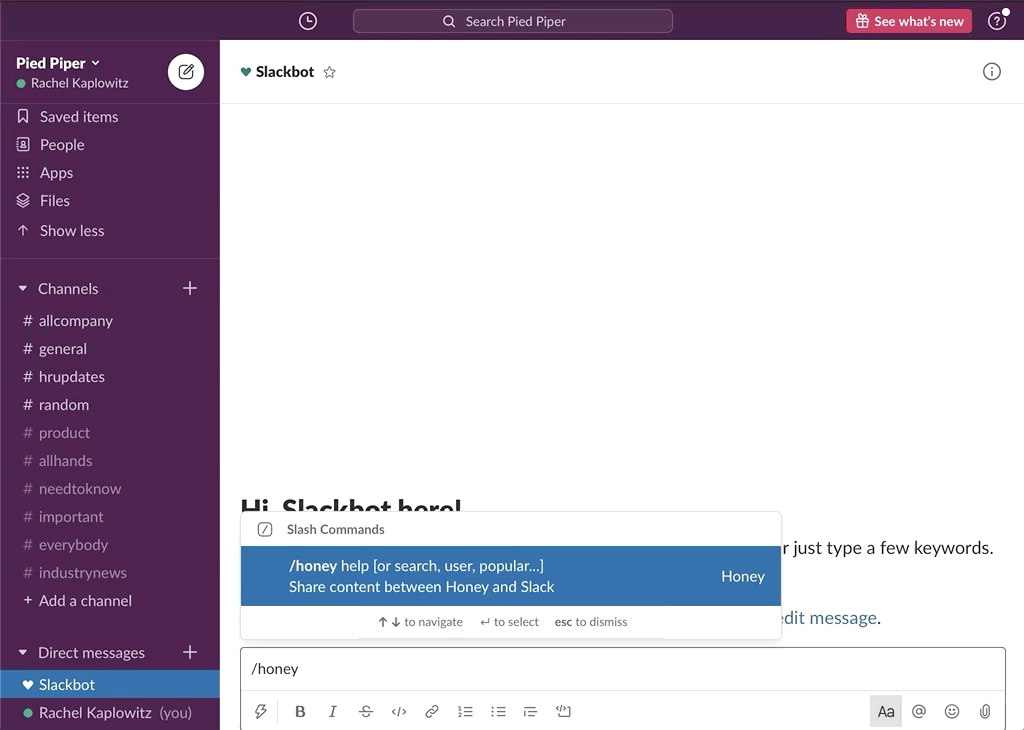This screenshot has width=1024, height=730.
Task: Collapse the Channels section
Action: pos(23,288)
